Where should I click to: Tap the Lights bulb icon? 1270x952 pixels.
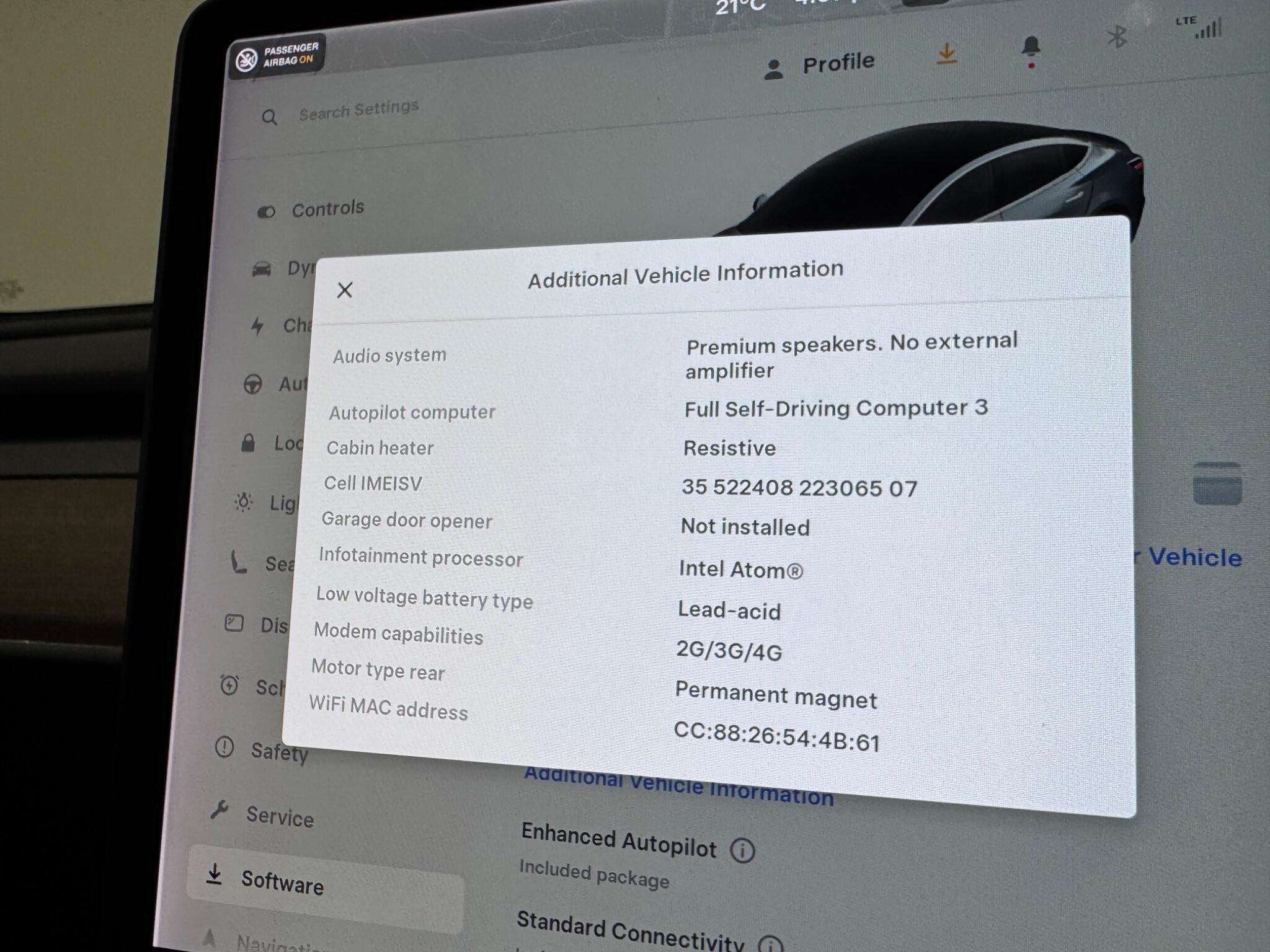click(242, 502)
